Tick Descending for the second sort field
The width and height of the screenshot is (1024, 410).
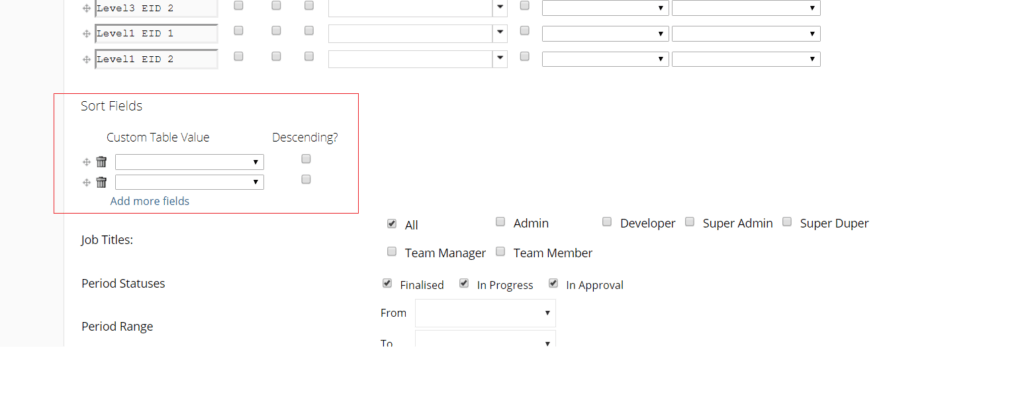pyautogui.click(x=306, y=180)
